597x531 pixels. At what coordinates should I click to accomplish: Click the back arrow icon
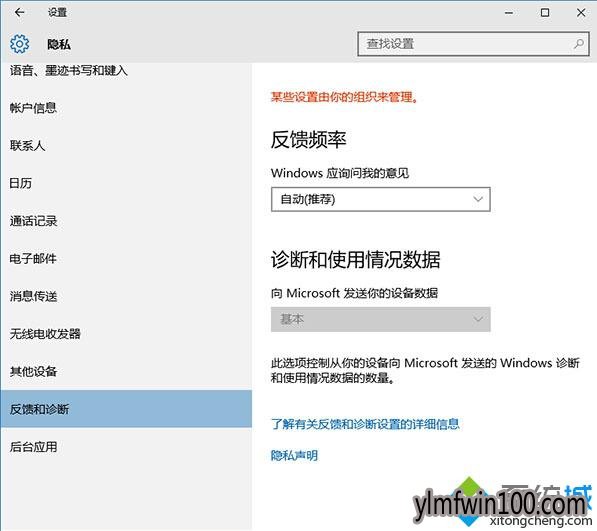click(19, 13)
